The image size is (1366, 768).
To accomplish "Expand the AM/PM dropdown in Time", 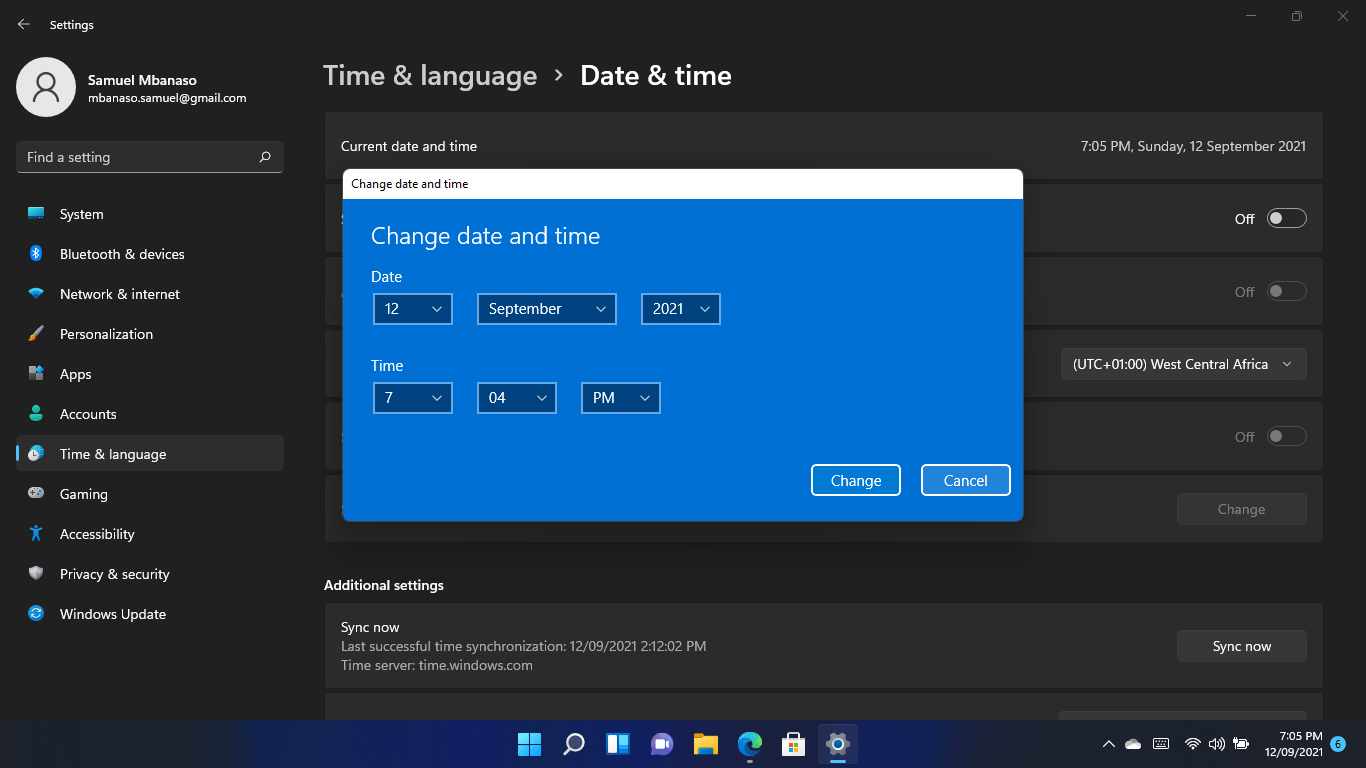I will click(620, 398).
